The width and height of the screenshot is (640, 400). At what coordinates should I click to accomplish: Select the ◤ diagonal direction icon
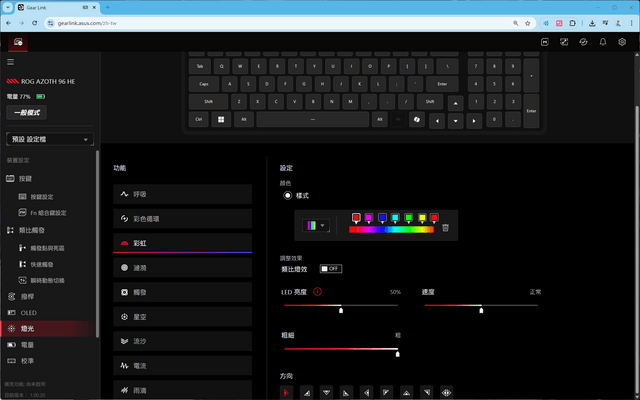pyautogui.click(x=386, y=393)
